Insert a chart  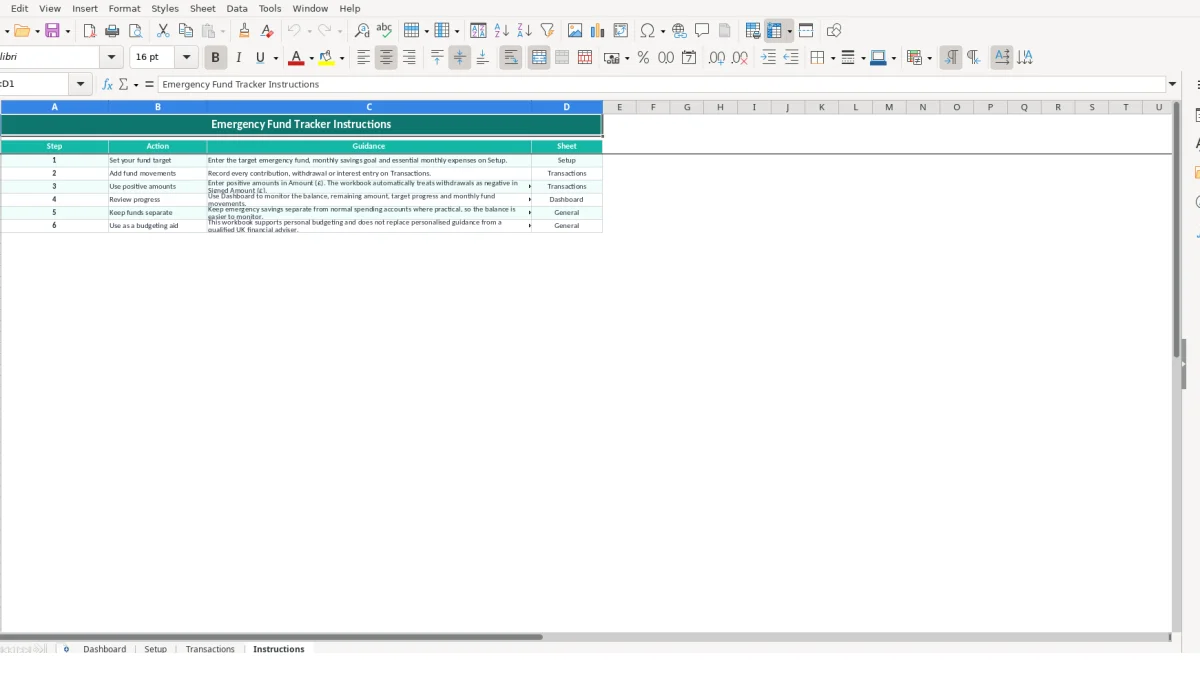[x=598, y=31]
